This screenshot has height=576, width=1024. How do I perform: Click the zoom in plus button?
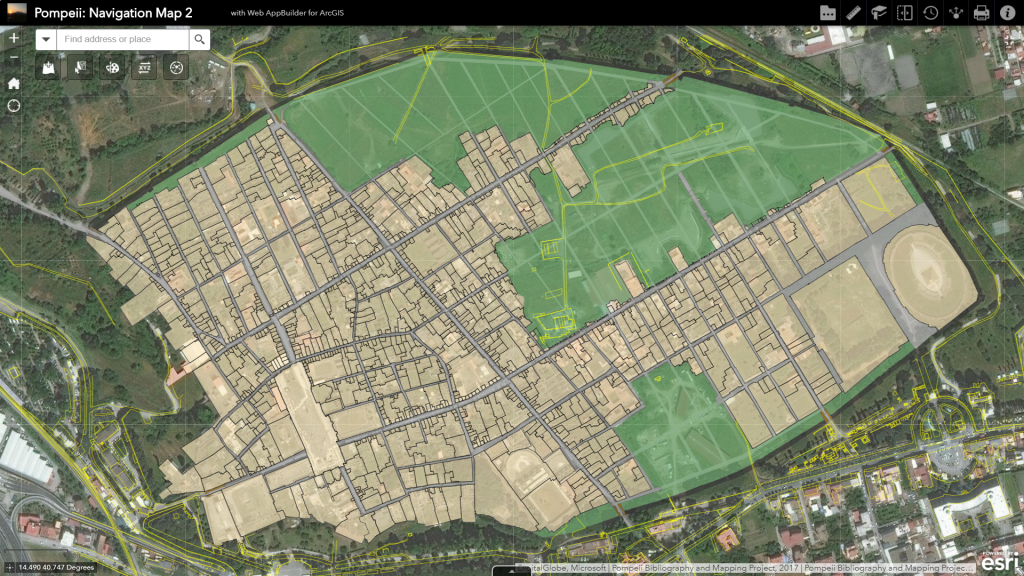point(14,38)
